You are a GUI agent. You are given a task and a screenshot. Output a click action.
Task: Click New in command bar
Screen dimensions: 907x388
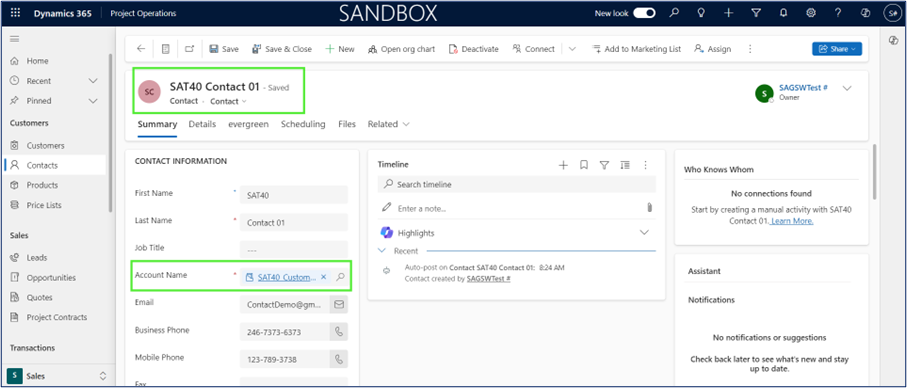(340, 49)
